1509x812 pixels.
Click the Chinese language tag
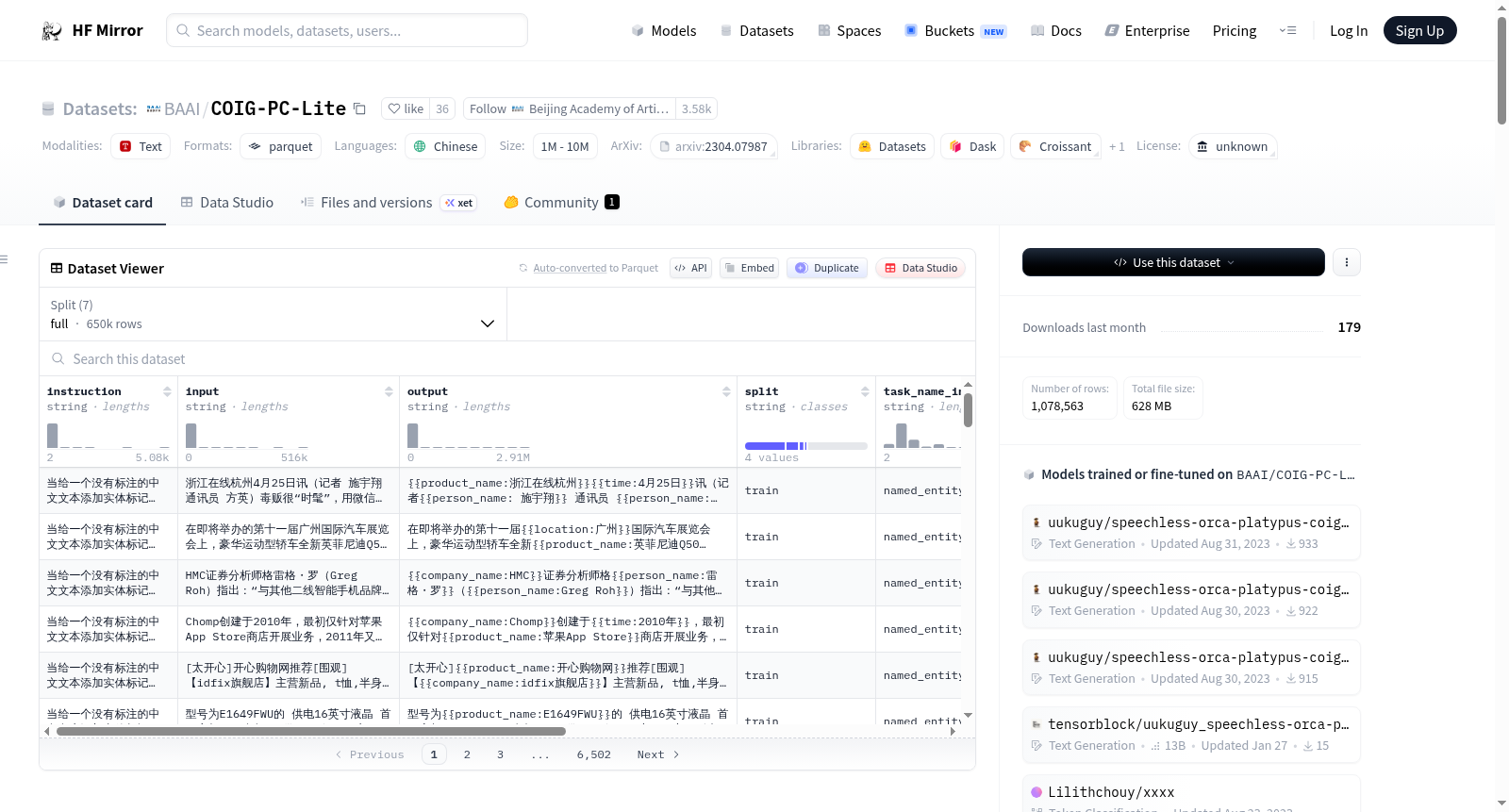(x=445, y=146)
